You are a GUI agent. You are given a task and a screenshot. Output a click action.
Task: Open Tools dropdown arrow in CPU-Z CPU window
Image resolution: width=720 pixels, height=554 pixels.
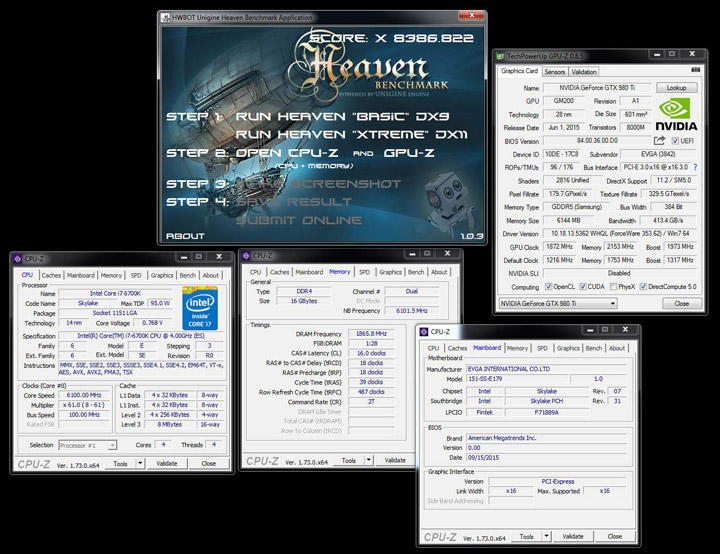click(140, 464)
